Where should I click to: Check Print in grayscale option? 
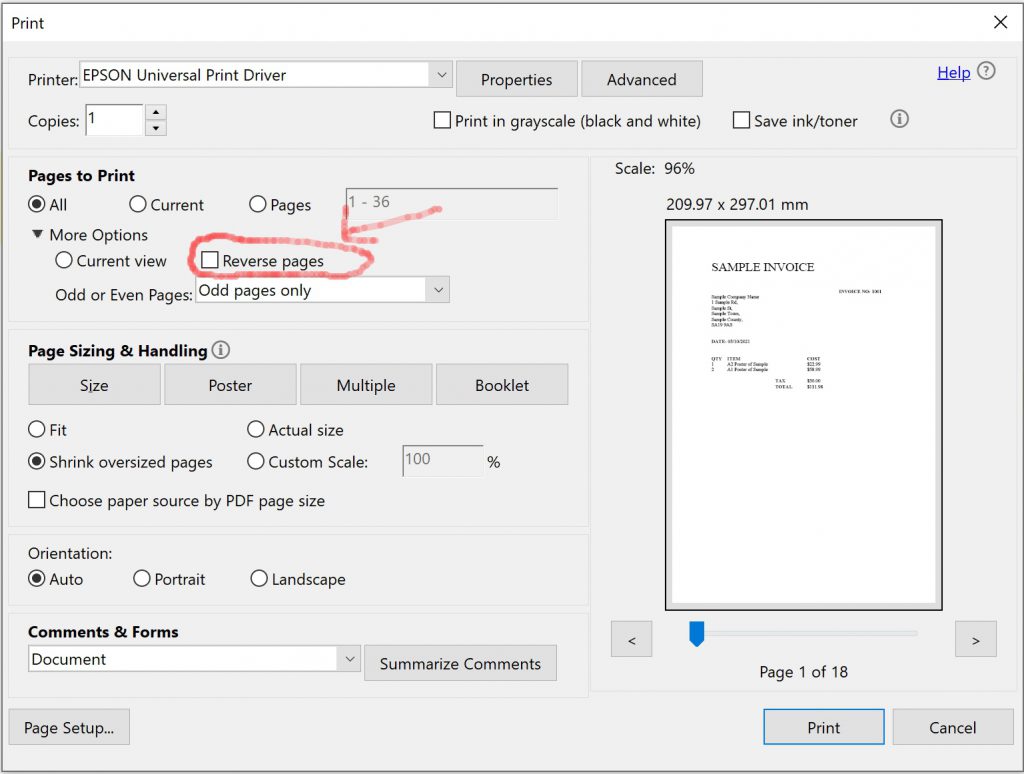point(442,120)
